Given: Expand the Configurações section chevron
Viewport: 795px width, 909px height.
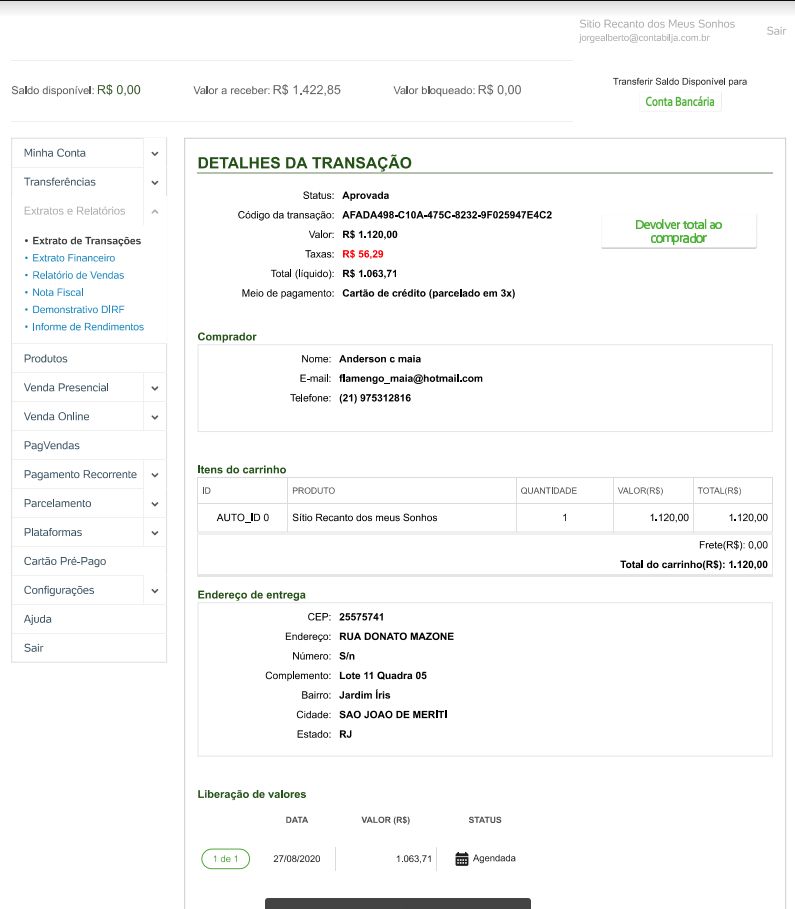Looking at the screenshot, I should pyautogui.click(x=155, y=590).
